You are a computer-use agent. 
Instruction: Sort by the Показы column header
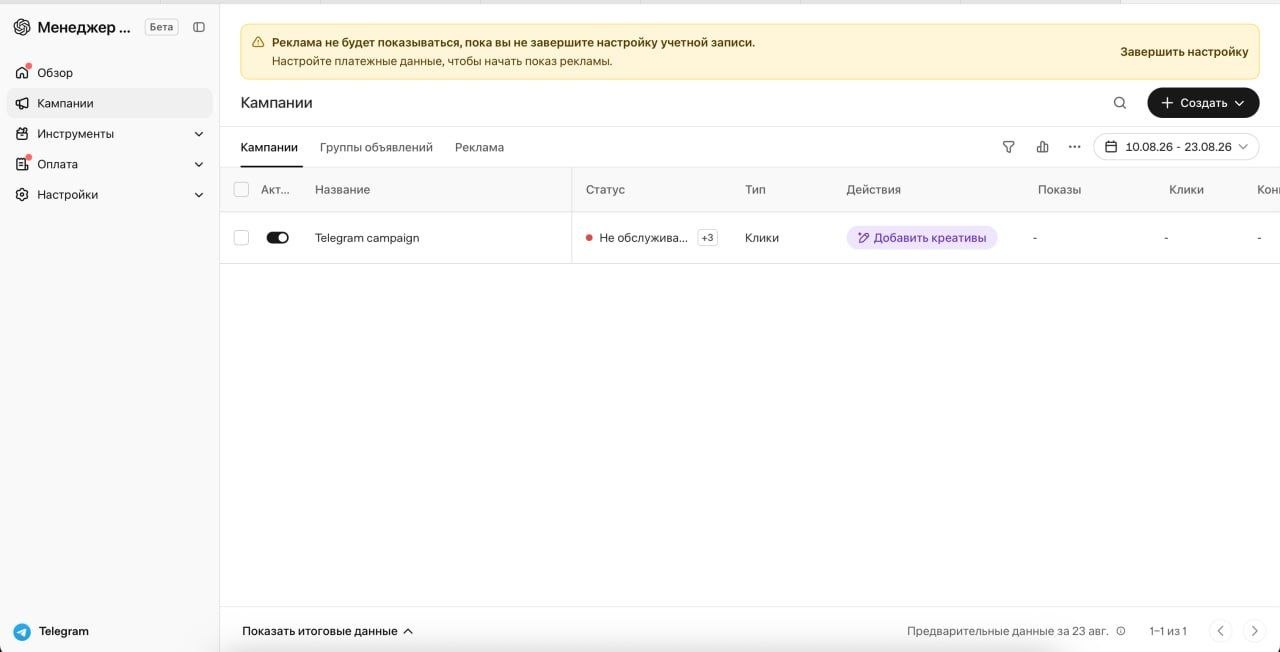point(1059,189)
